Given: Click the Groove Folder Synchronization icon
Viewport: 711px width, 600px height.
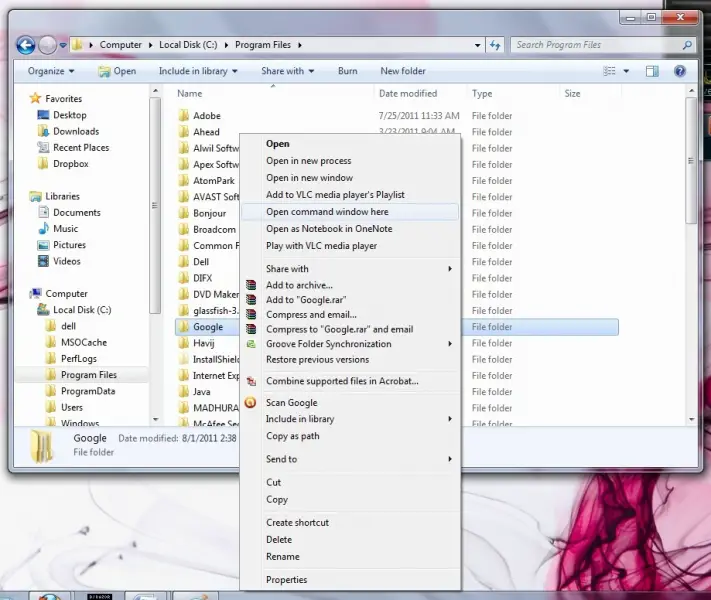Looking at the screenshot, I should point(251,344).
